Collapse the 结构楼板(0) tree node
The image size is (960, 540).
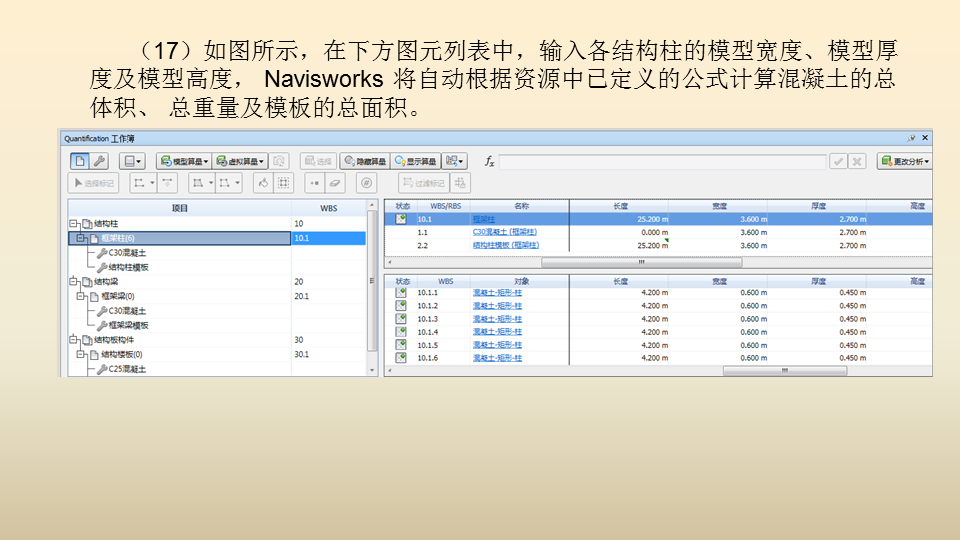pos(81,354)
